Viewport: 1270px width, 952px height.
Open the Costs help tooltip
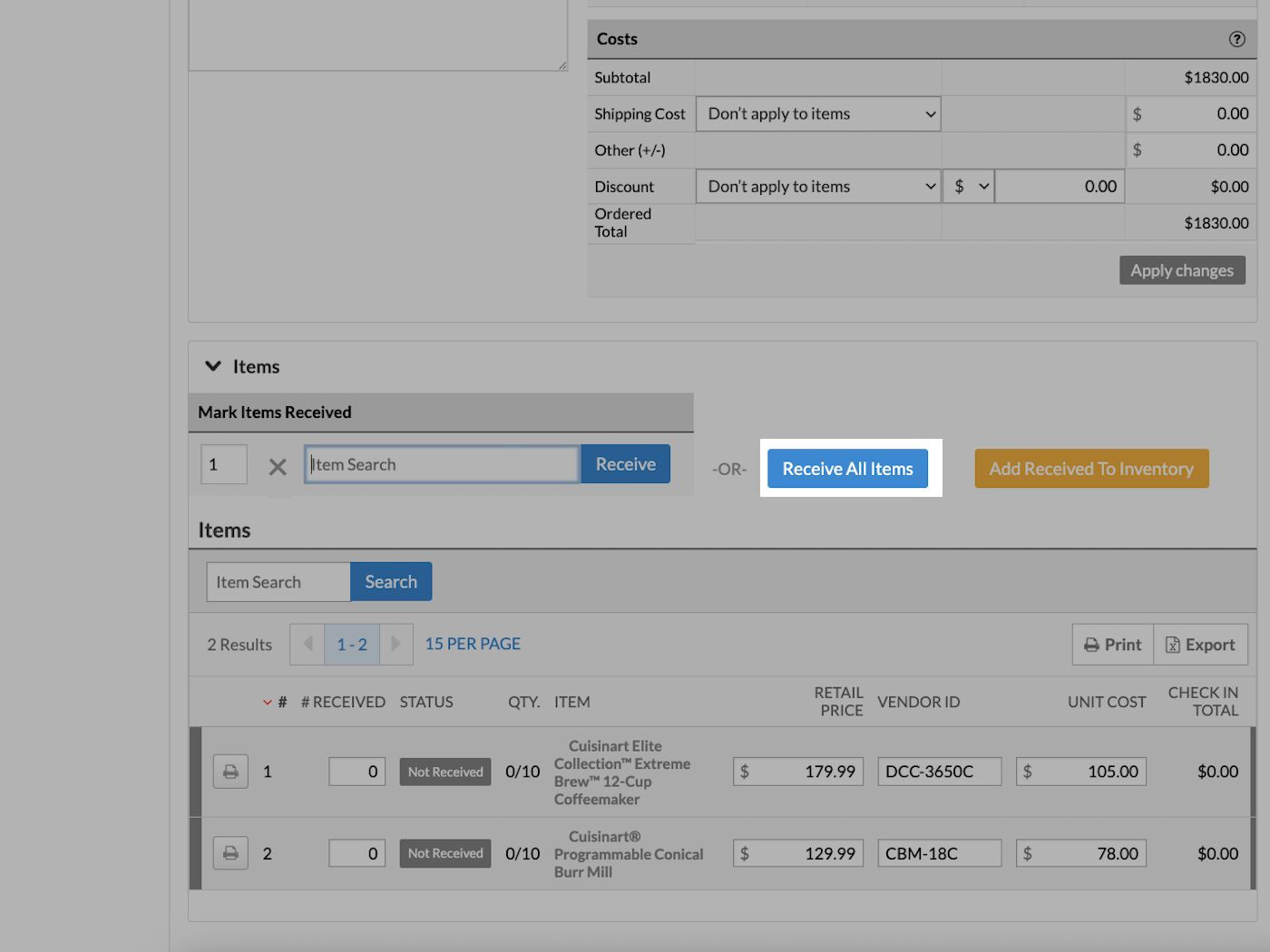point(1236,39)
